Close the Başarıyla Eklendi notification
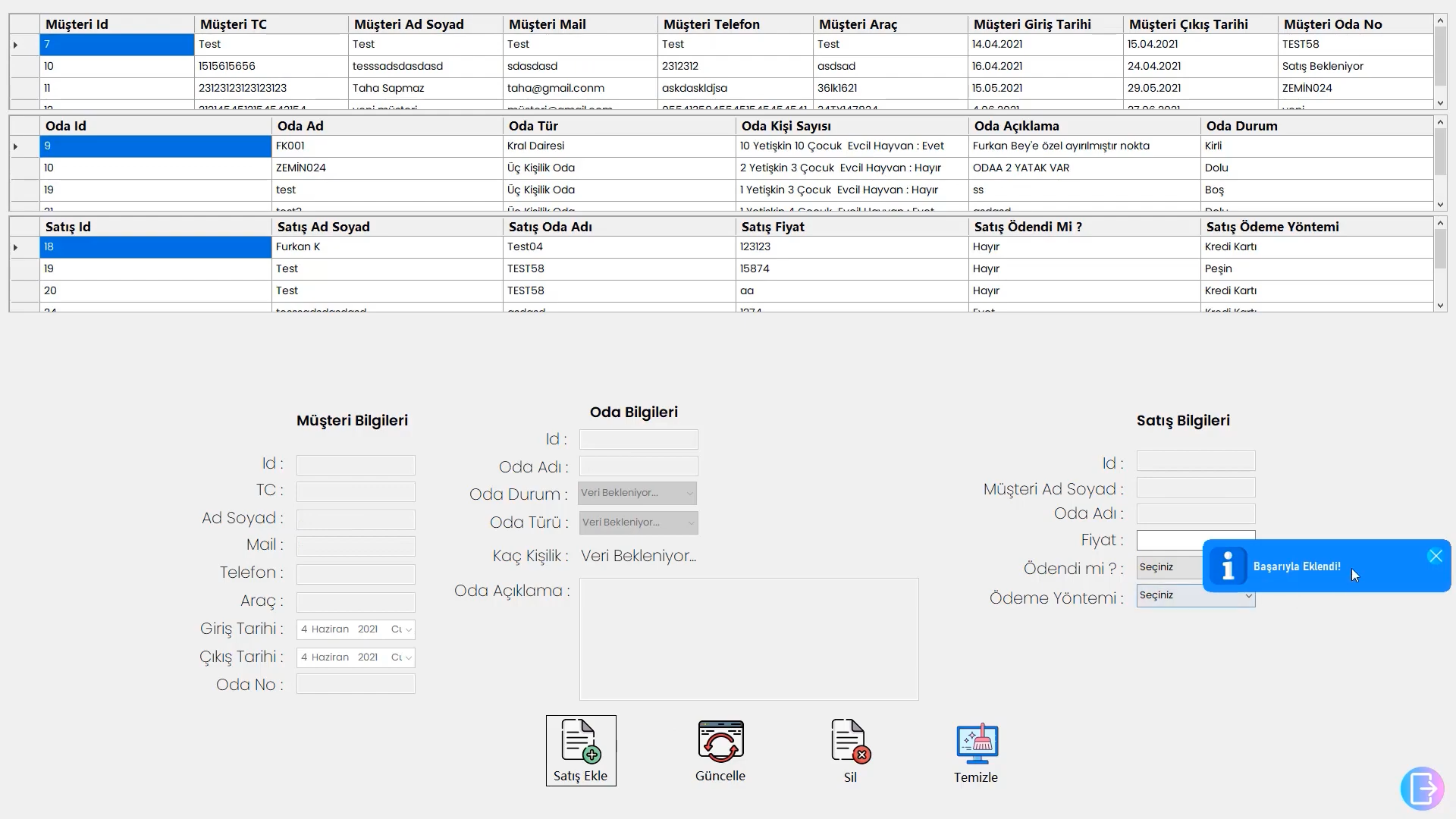This screenshot has height=819, width=1456. 1436,553
